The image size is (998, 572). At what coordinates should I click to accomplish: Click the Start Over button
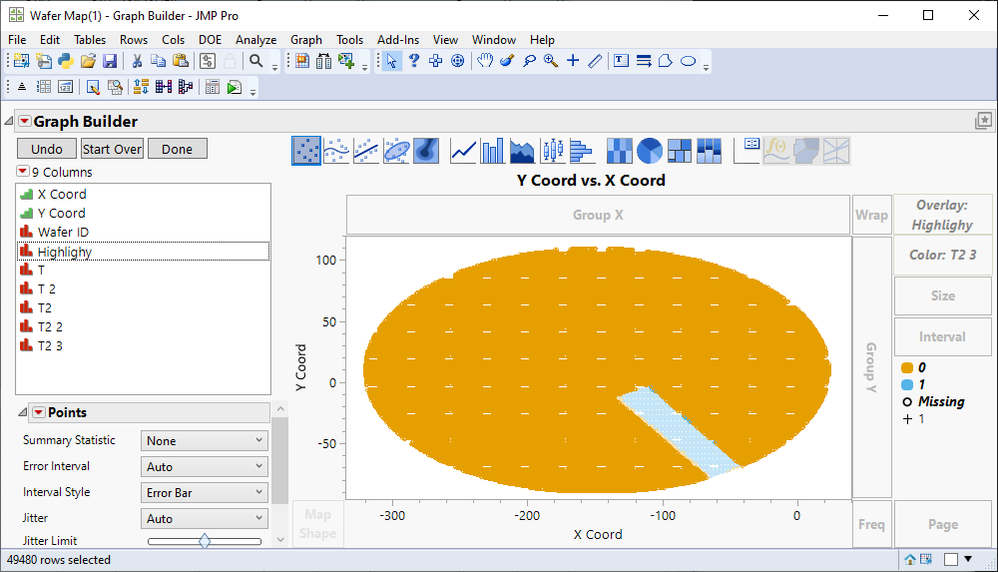coord(112,149)
